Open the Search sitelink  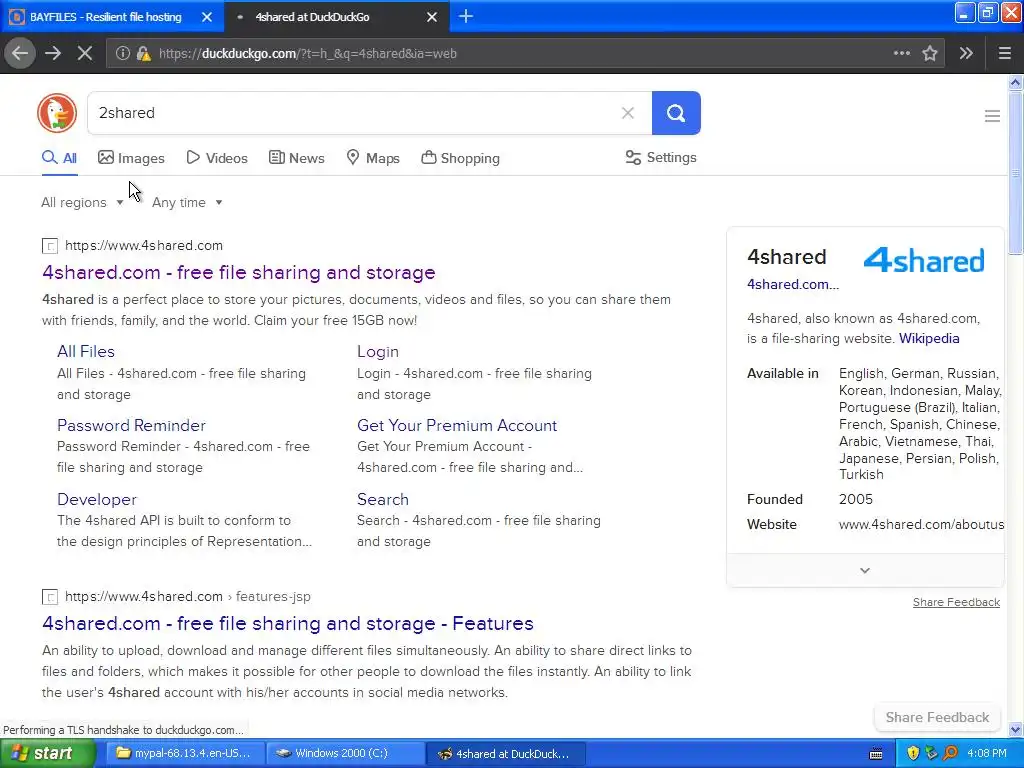pos(383,500)
